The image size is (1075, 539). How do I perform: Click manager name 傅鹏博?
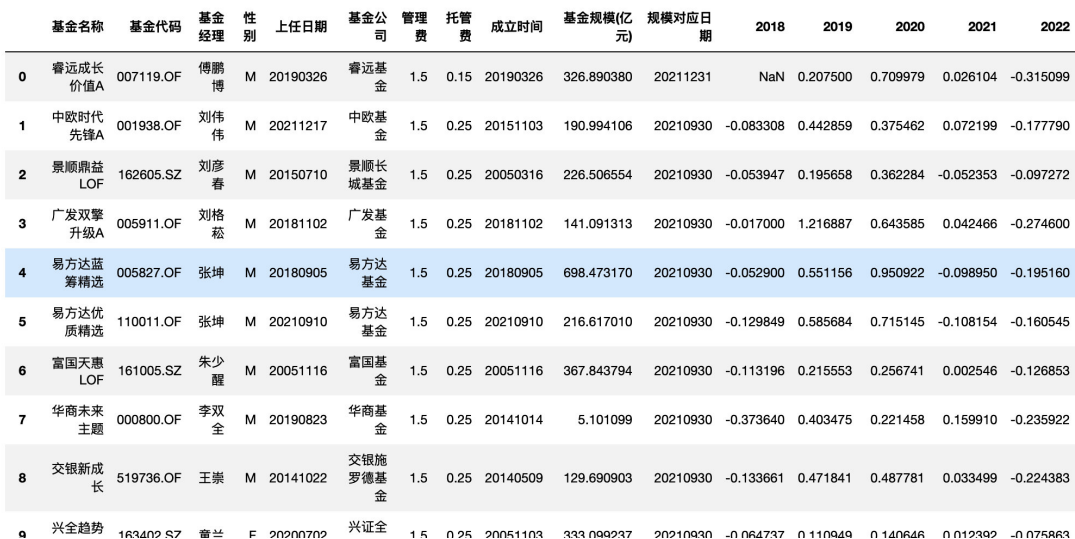click(x=211, y=77)
